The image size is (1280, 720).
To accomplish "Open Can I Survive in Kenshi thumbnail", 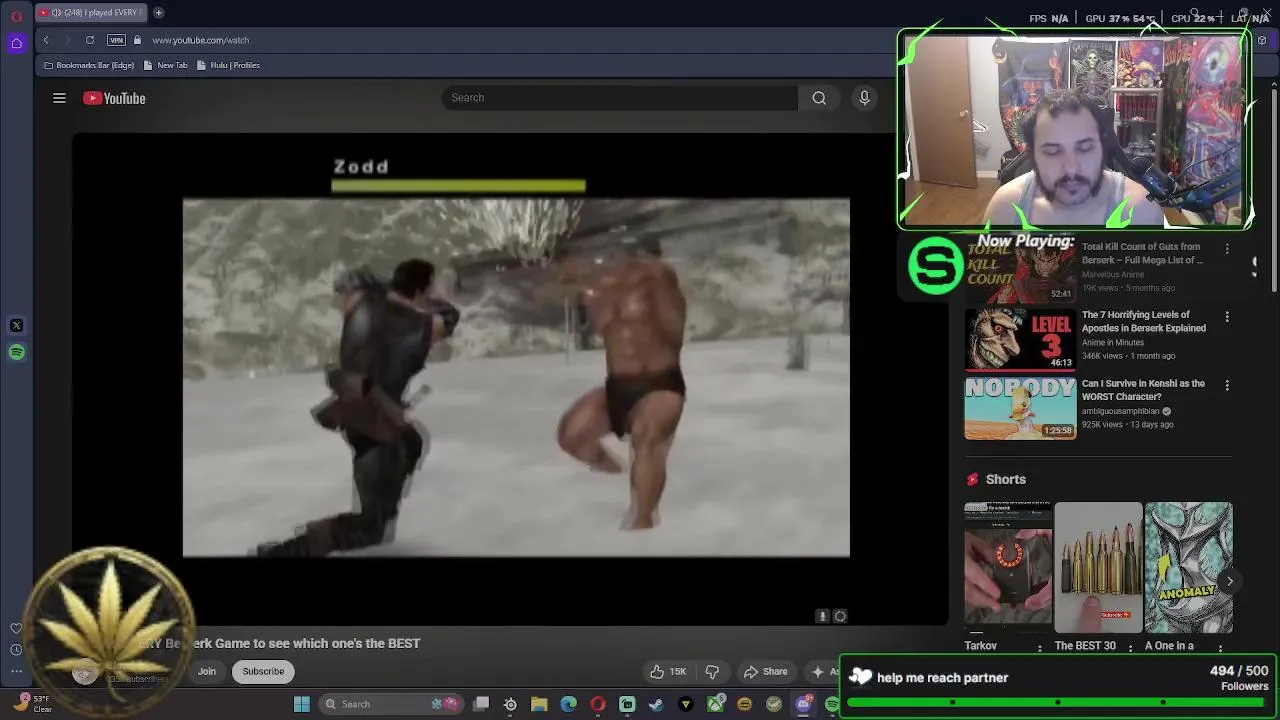I will 1020,407.
